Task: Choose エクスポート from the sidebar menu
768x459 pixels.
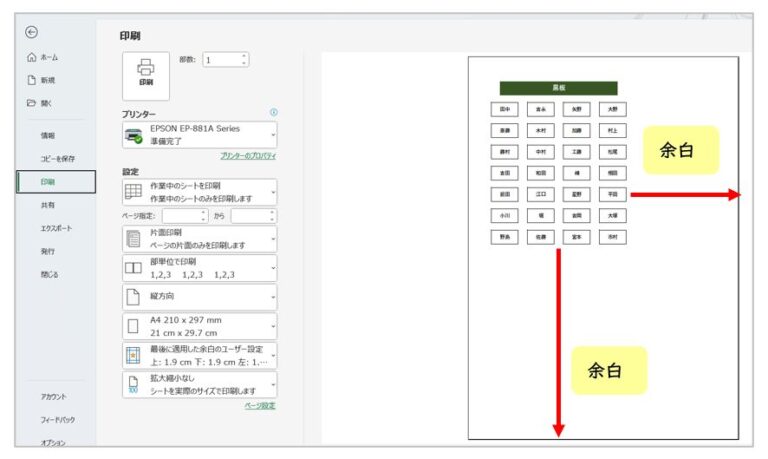Action: pos(56,228)
